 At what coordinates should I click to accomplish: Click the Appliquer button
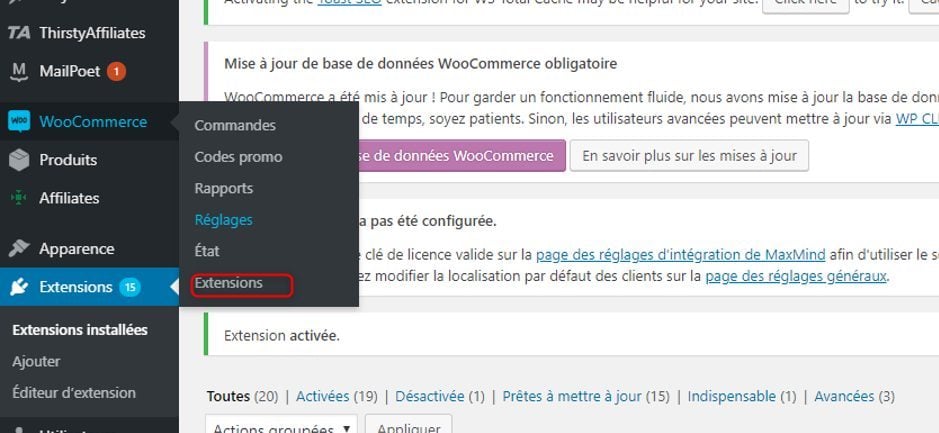click(408, 426)
